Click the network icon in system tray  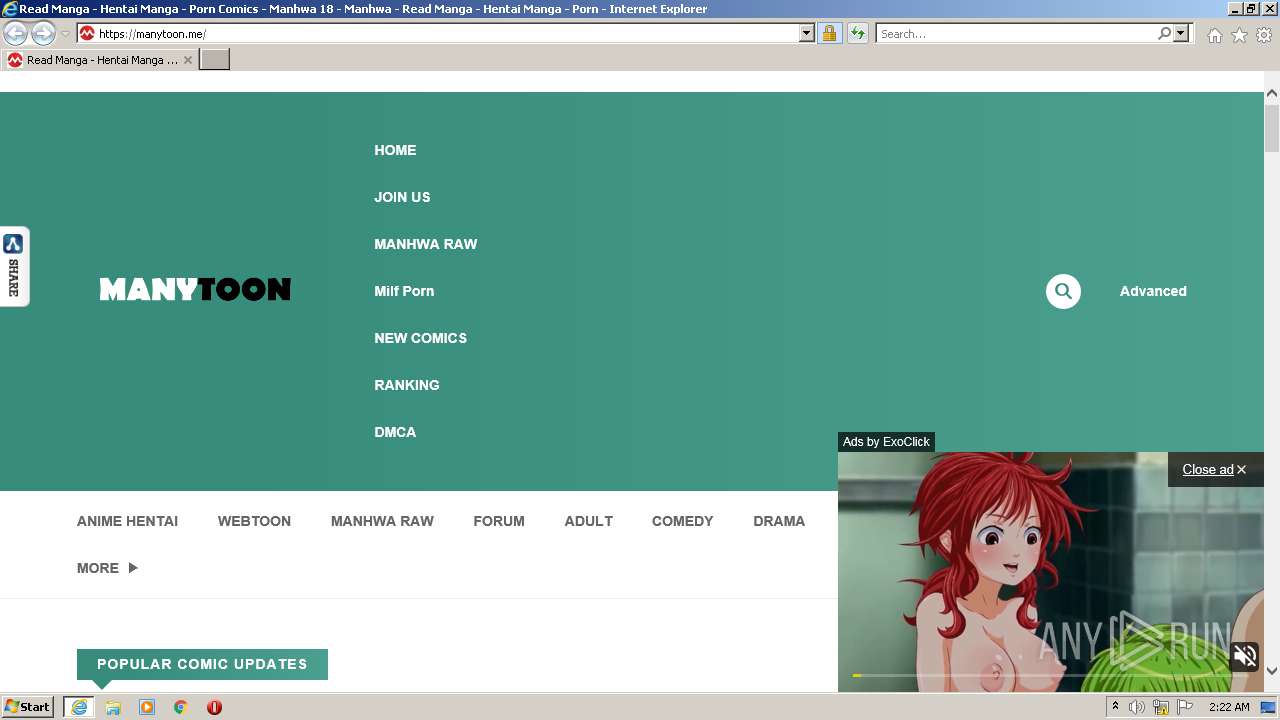click(1161, 707)
